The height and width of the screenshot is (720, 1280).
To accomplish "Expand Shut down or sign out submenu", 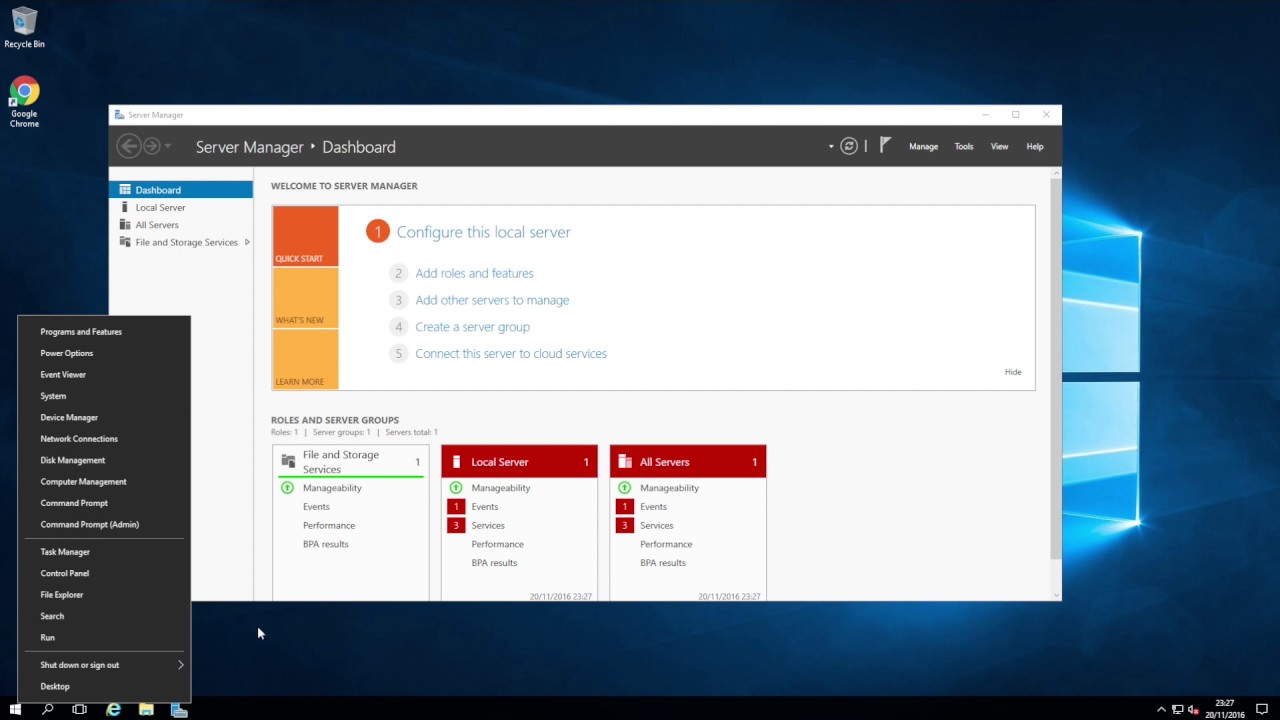I will pyautogui.click(x=181, y=665).
